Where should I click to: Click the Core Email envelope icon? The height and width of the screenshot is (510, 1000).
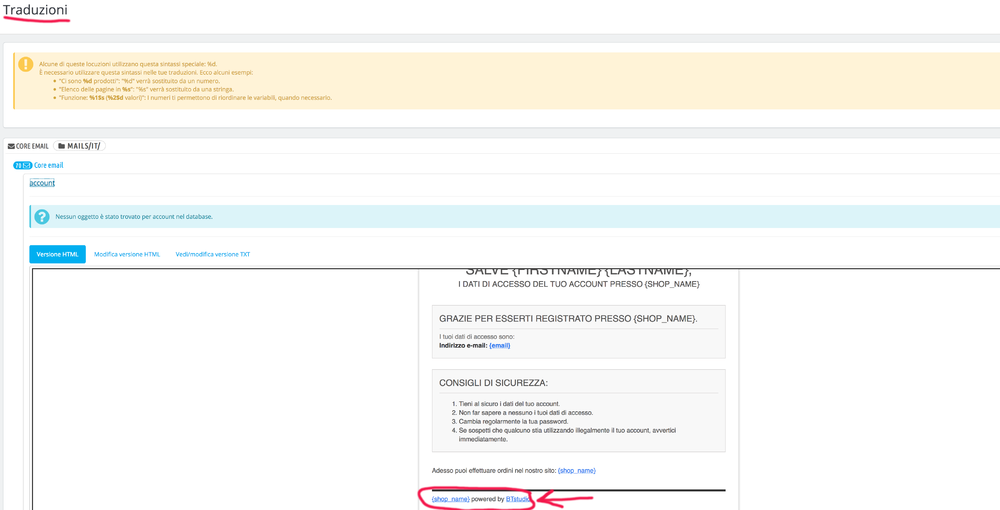tap(11, 146)
